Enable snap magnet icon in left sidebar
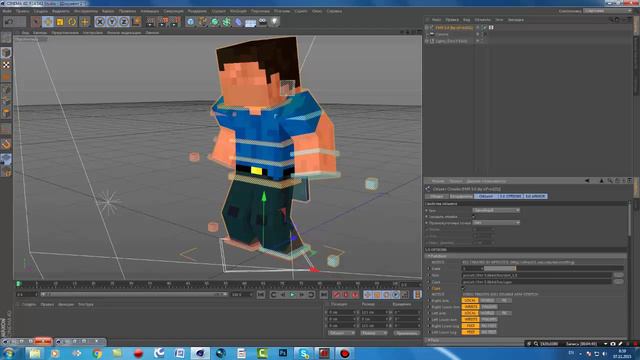Image resolution: width=640 pixels, height=360 pixels. click(x=6, y=144)
